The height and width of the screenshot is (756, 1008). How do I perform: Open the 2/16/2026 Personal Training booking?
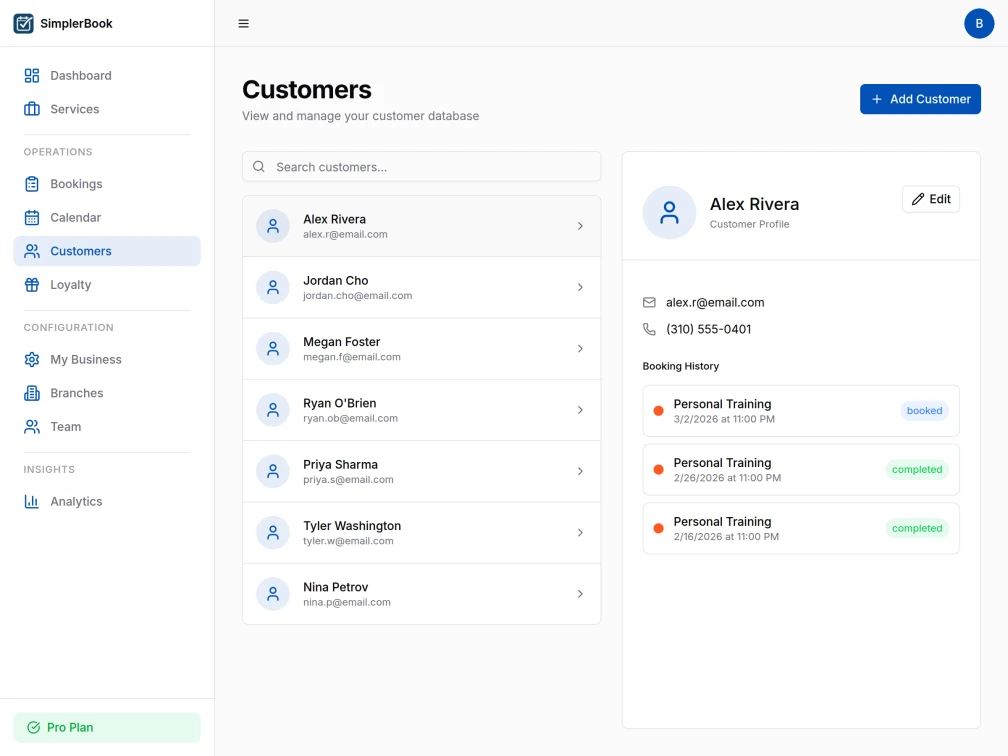(x=800, y=528)
